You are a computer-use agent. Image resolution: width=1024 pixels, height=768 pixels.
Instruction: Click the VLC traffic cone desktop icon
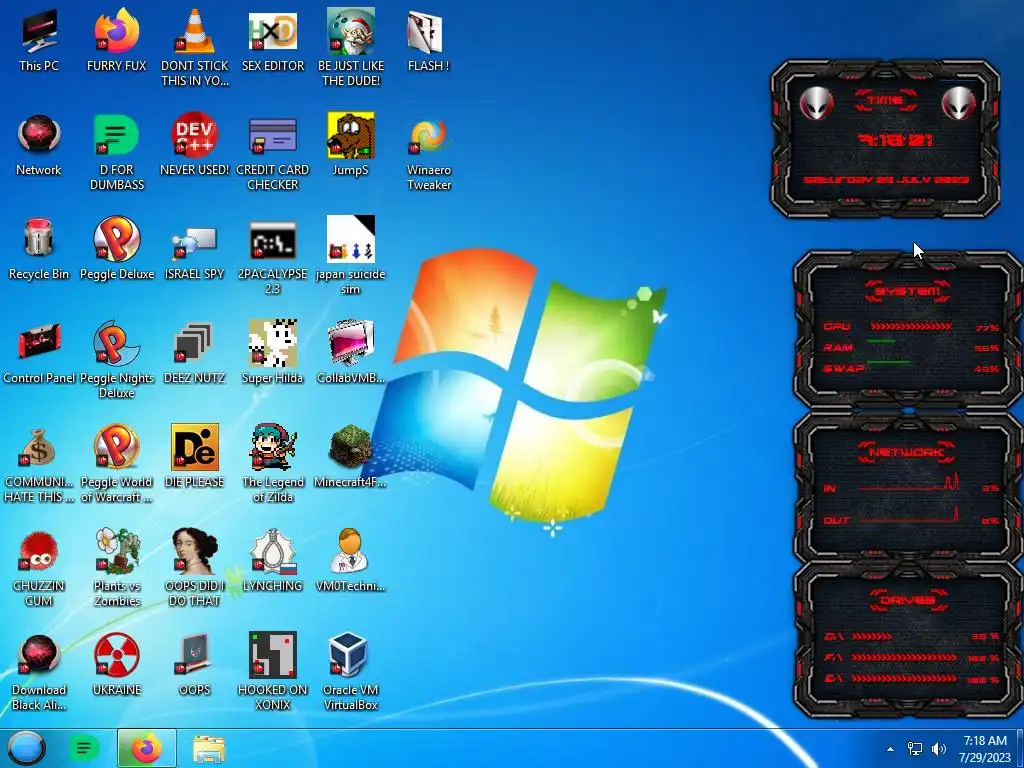[195, 31]
